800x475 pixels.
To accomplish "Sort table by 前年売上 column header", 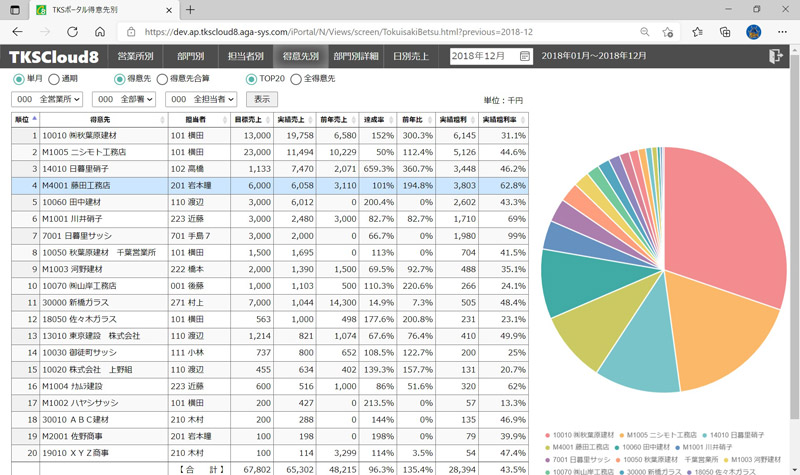I will coord(337,119).
